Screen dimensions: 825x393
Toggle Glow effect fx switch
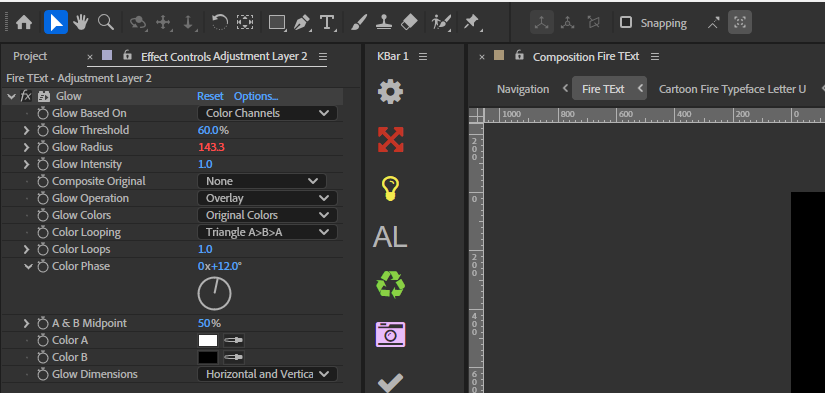(x=26, y=96)
